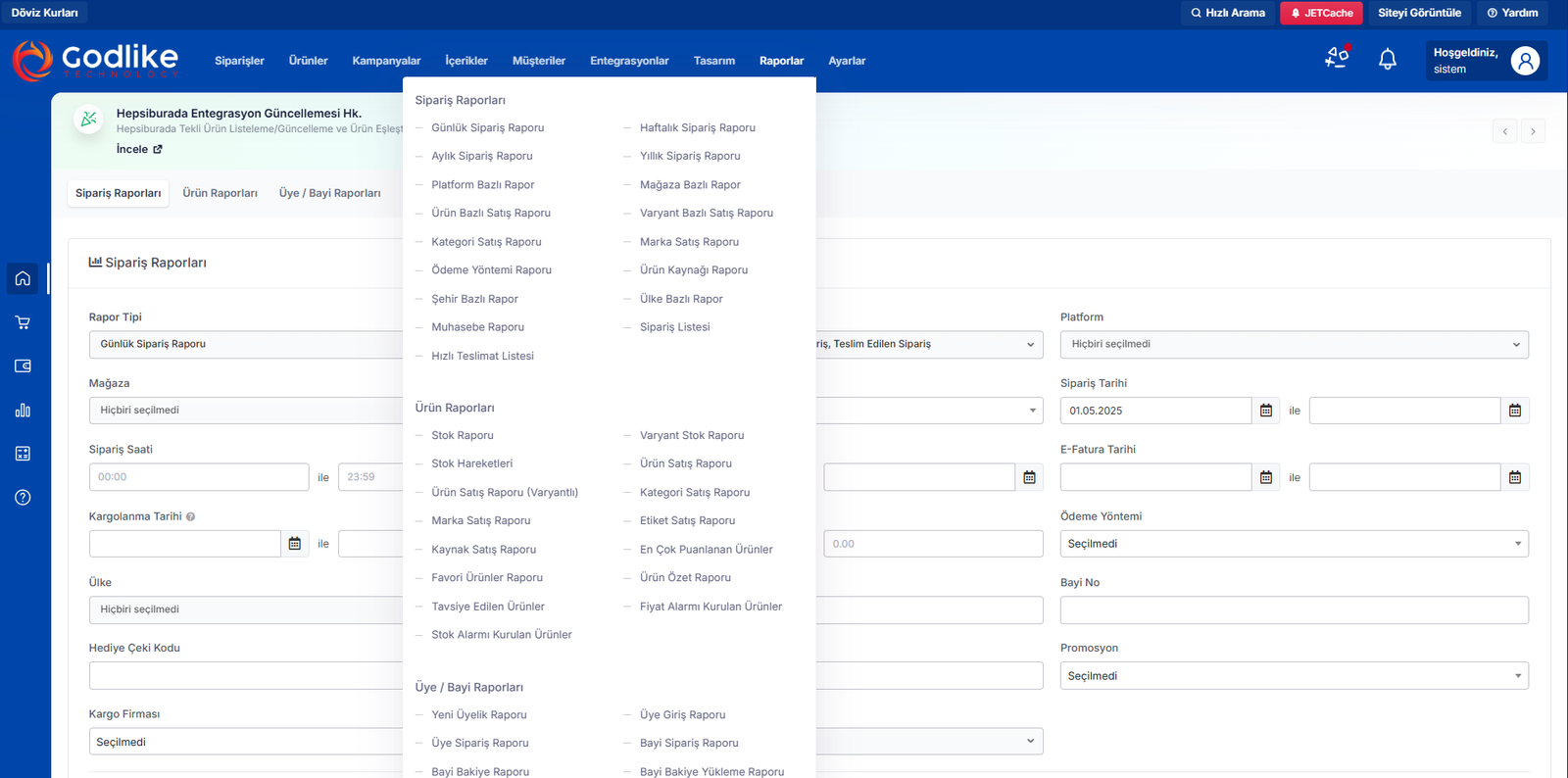This screenshot has width=1568, height=778.
Task: Click the next announcement arrow
Action: (x=1533, y=131)
